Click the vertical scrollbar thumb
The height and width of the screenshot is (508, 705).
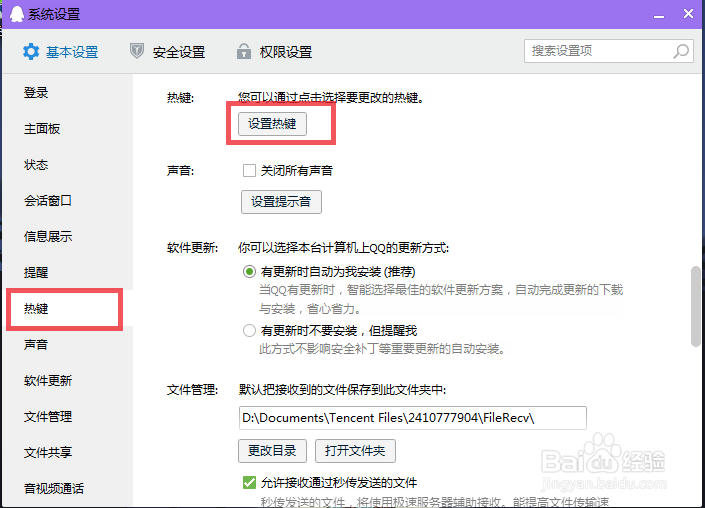click(x=696, y=307)
